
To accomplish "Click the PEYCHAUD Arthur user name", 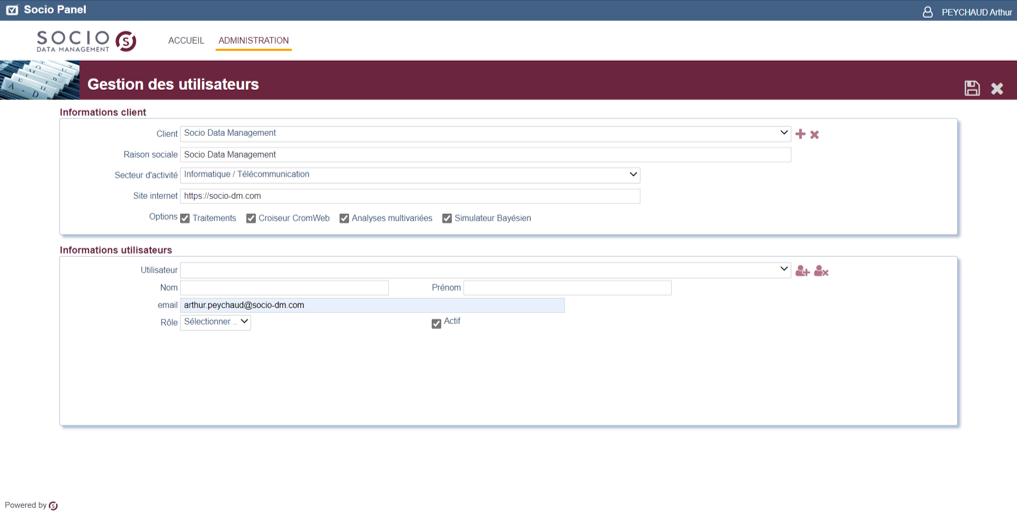I will click(977, 12).
